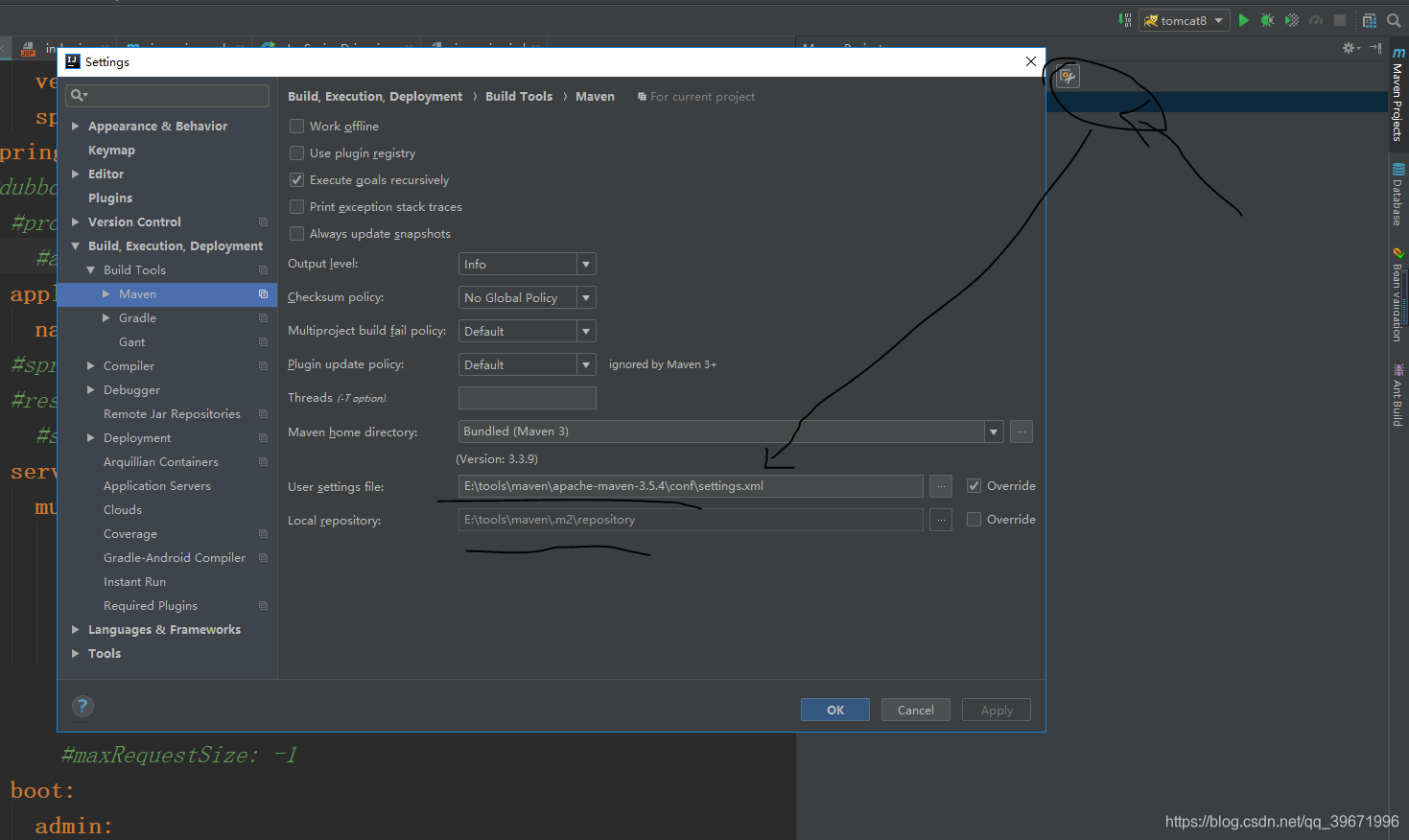Check Override for Local repository
The image size is (1409, 840).
pos(974,520)
